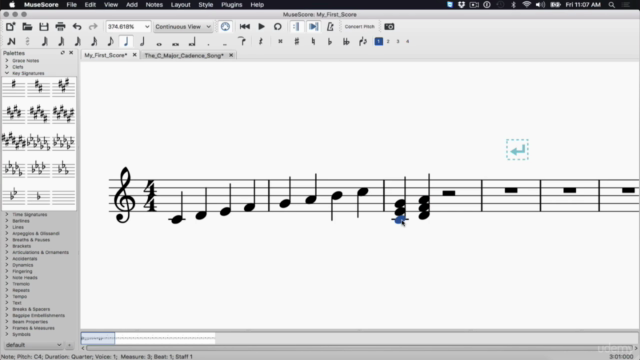Viewport: 640px width, 360px height.
Task: Close the Palettes panel
Action: click(x=71, y=53)
